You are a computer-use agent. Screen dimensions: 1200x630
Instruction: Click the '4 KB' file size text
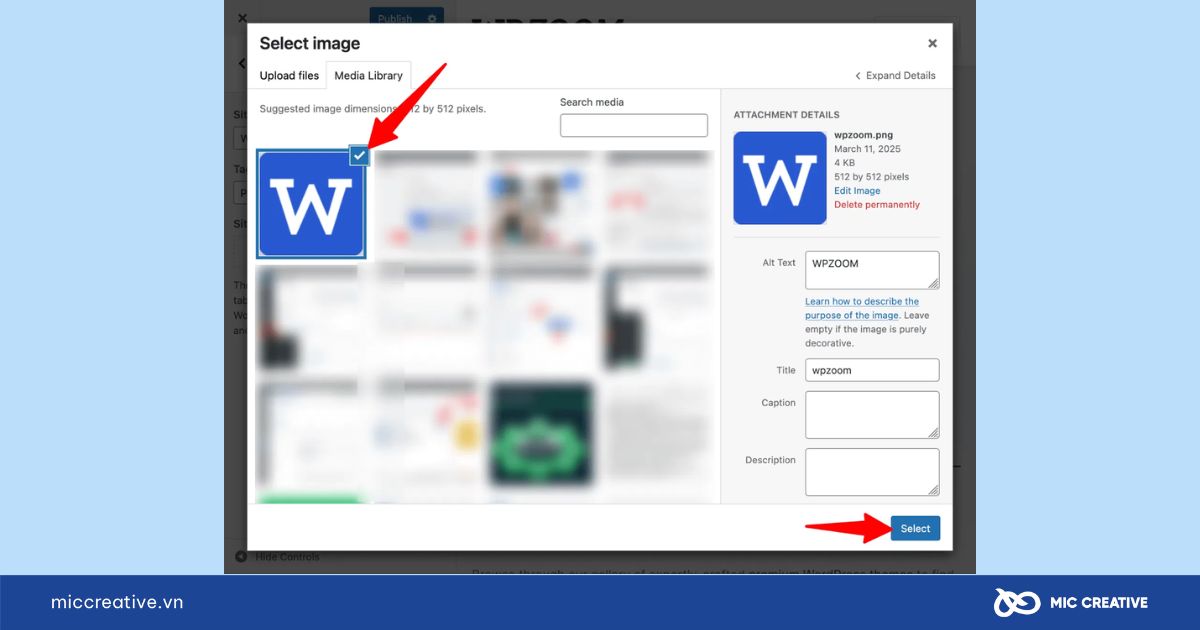846,163
